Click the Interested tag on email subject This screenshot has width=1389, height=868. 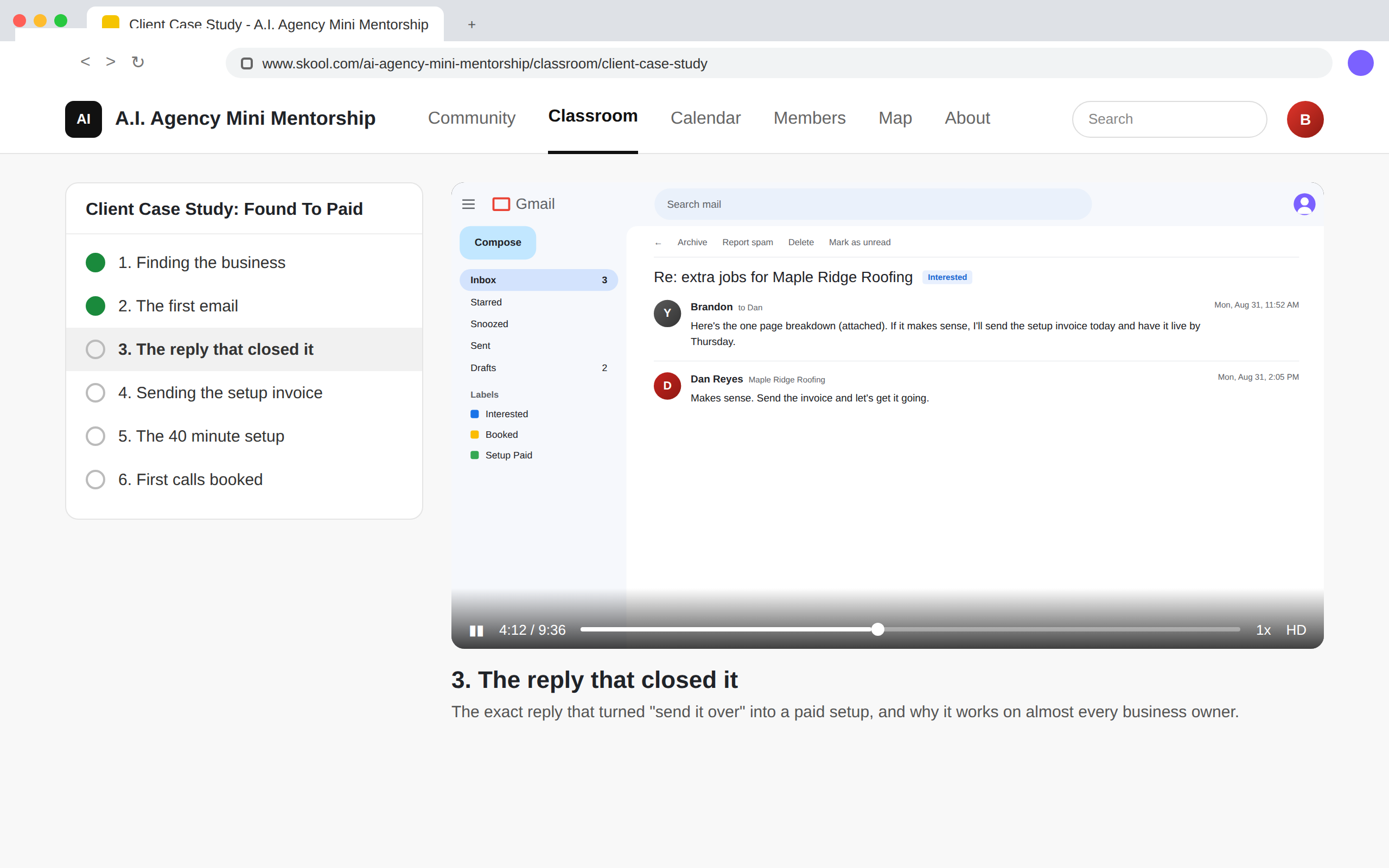pyautogui.click(x=947, y=277)
